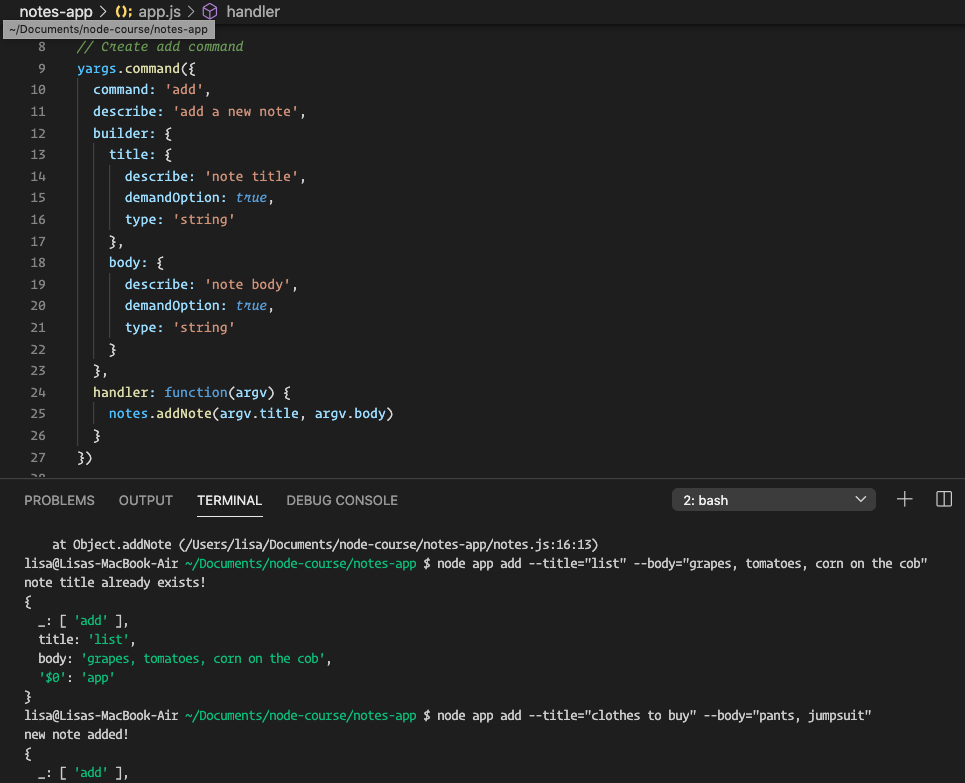Open the '2: bash' terminal dropdown
The width and height of the screenshot is (965, 783).
click(774, 500)
